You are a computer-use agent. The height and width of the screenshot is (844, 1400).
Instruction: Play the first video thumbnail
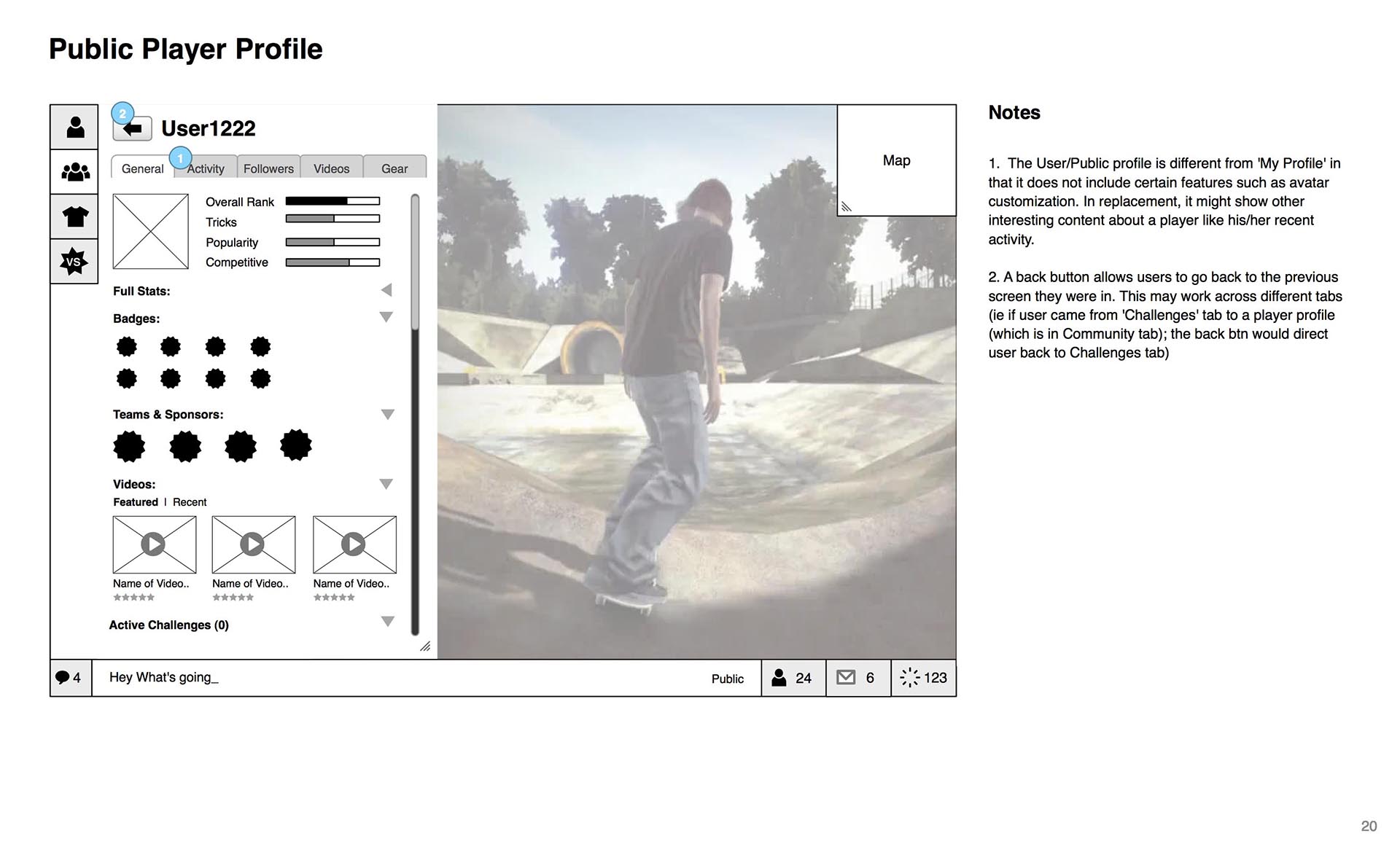coord(154,544)
